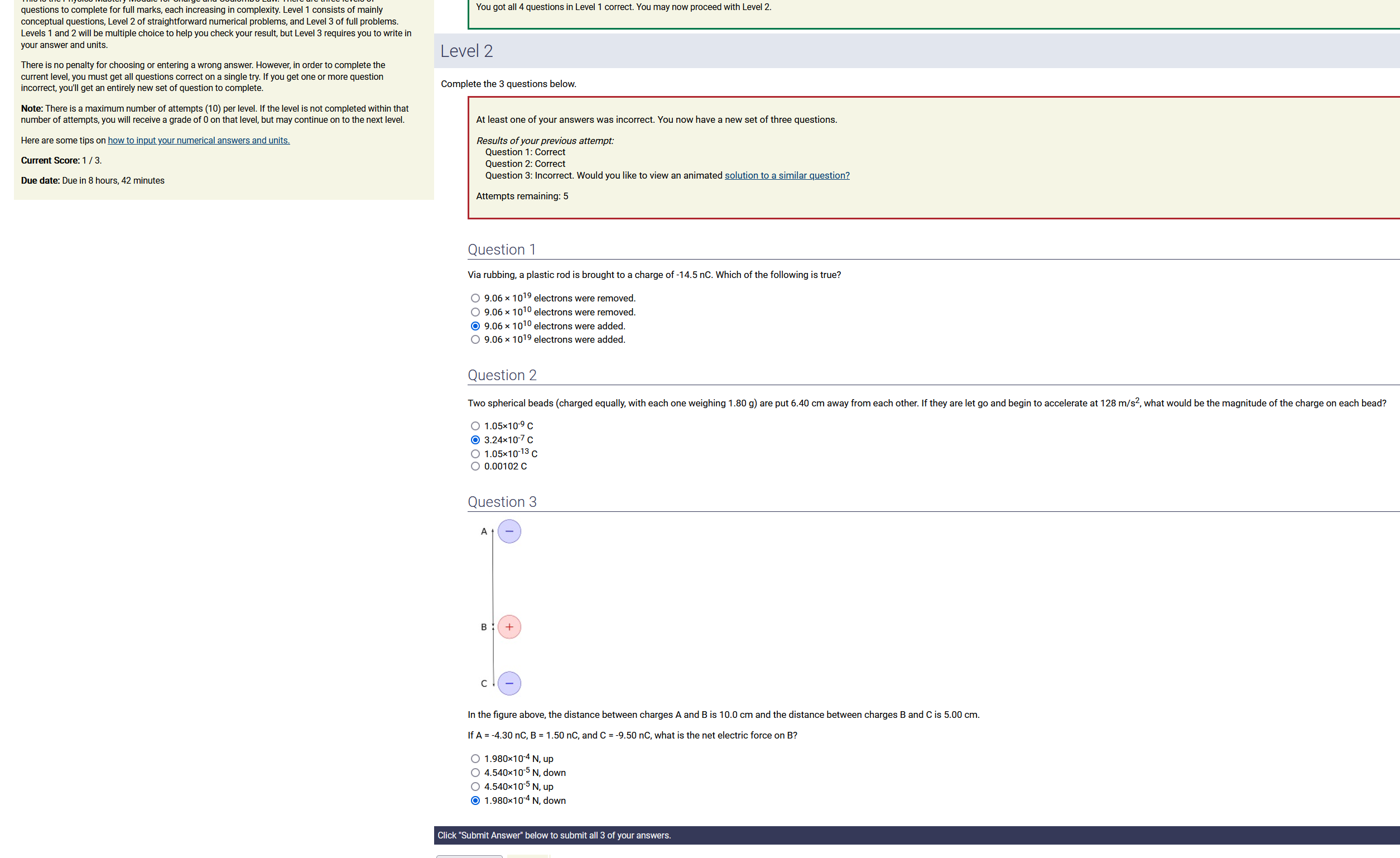This screenshot has width=1400, height=858.
Task: Open the solution to a similar question link
Action: coord(786,175)
